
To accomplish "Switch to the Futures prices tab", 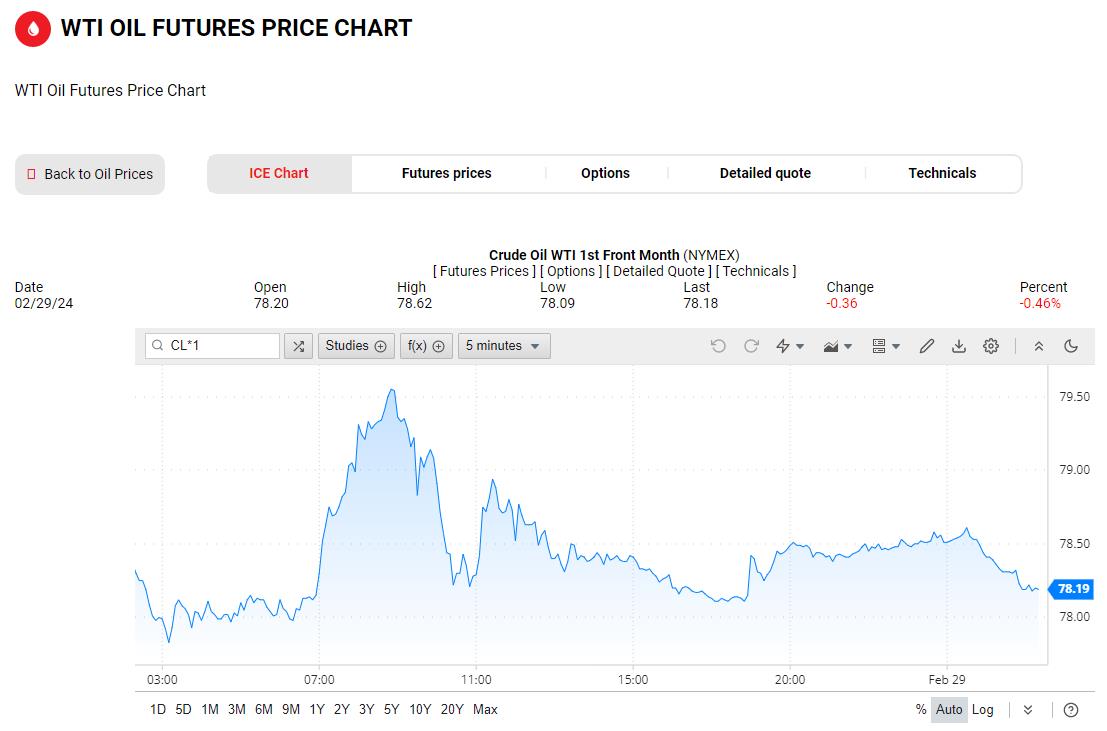I will coord(446,174).
